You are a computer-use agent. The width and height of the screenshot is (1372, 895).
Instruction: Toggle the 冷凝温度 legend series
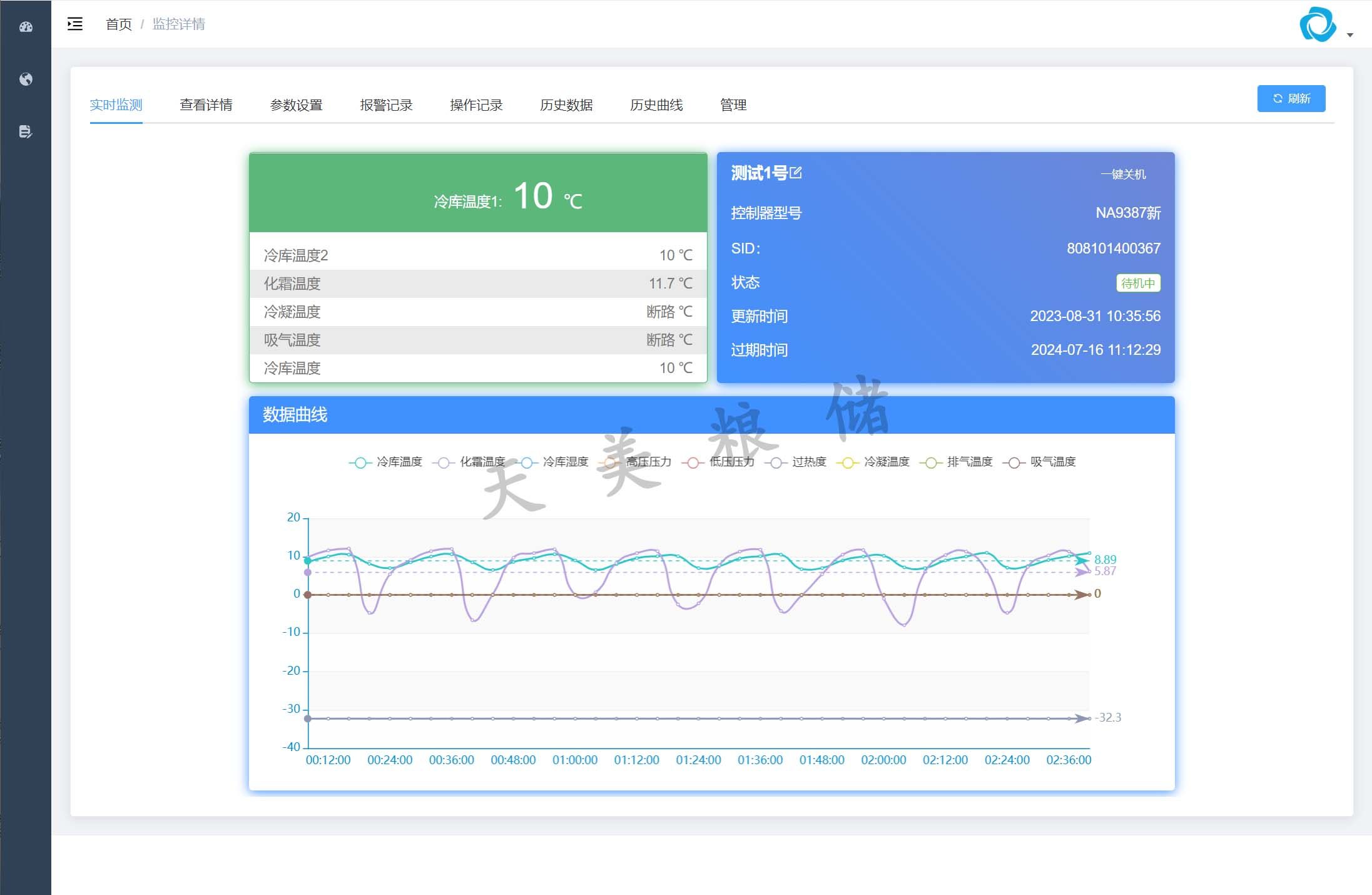[x=873, y=462]
